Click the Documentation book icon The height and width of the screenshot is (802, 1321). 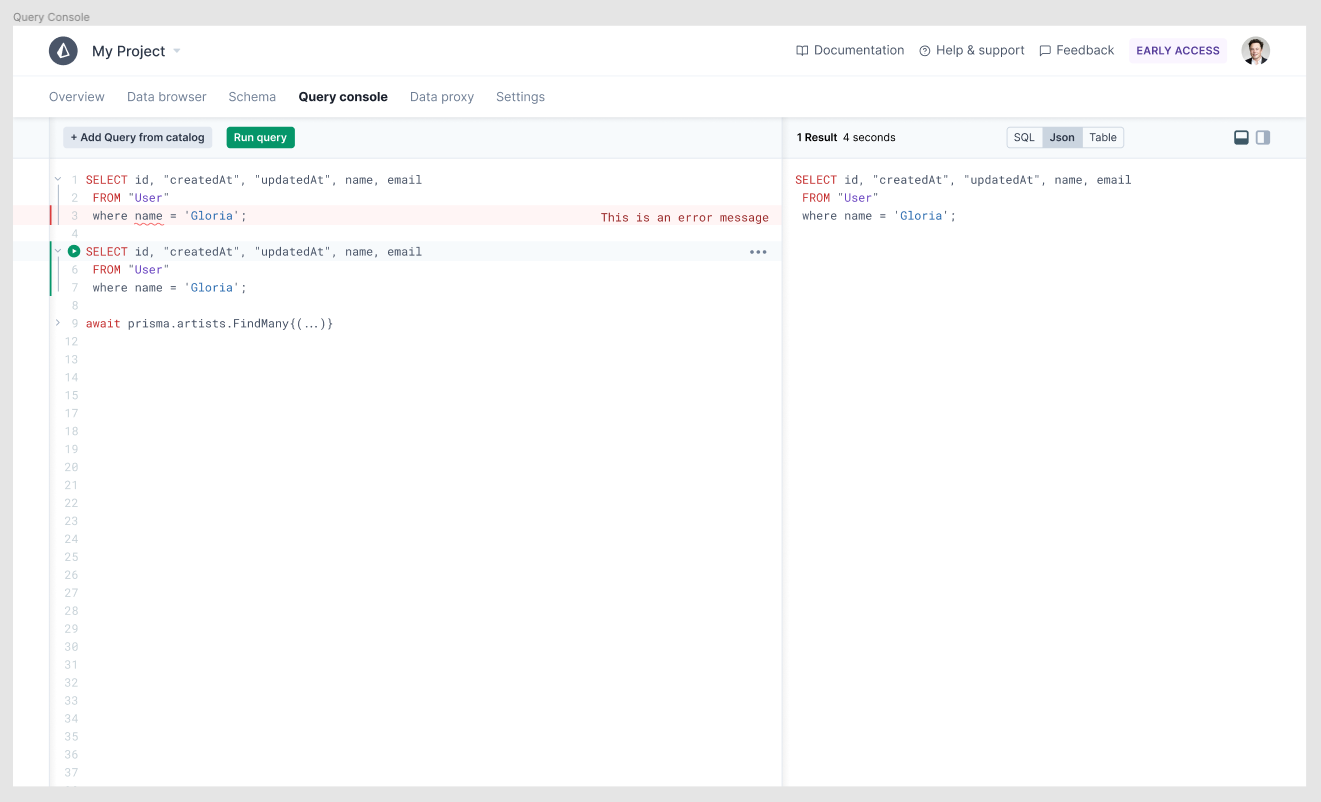[802, 50]
